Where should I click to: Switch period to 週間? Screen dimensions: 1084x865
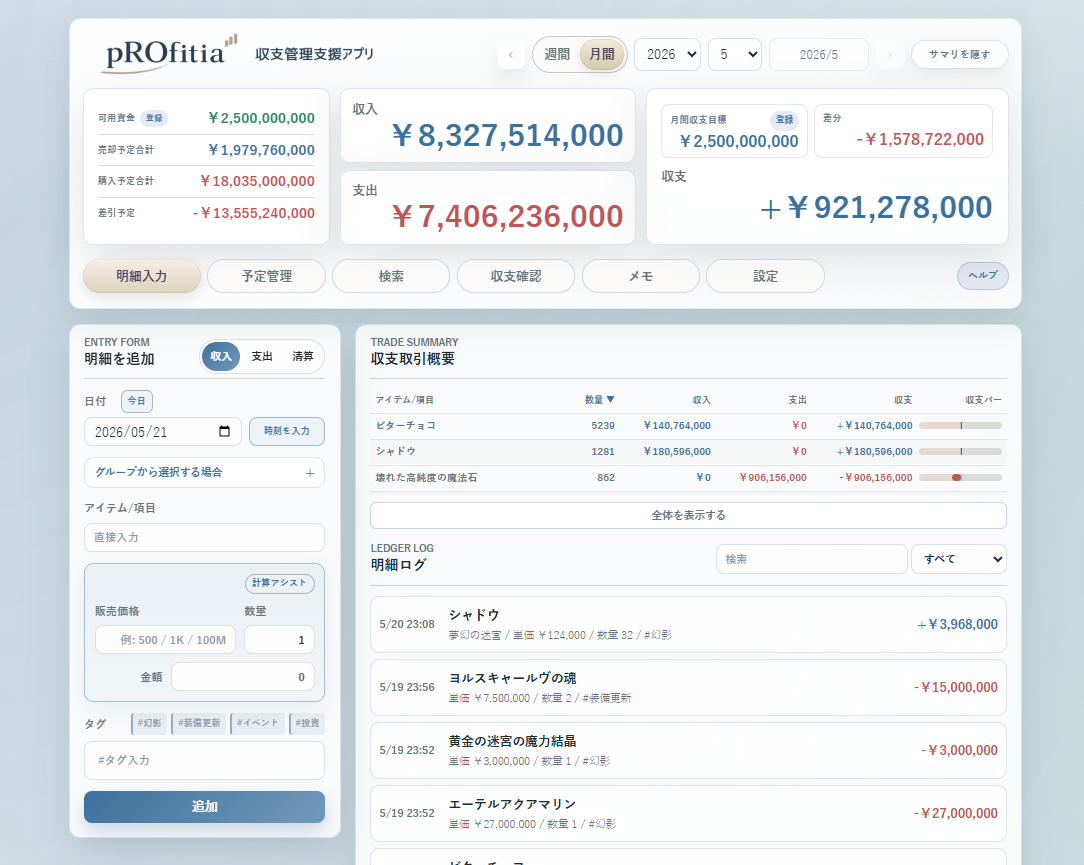557,55
